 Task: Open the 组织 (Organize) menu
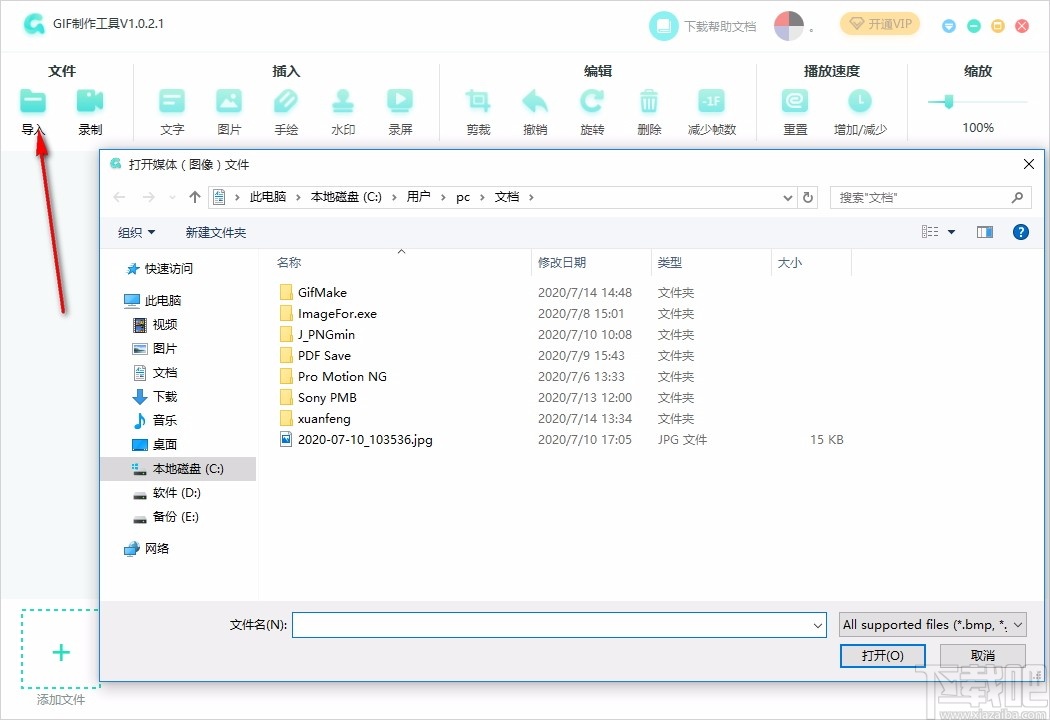coord(137,231)
